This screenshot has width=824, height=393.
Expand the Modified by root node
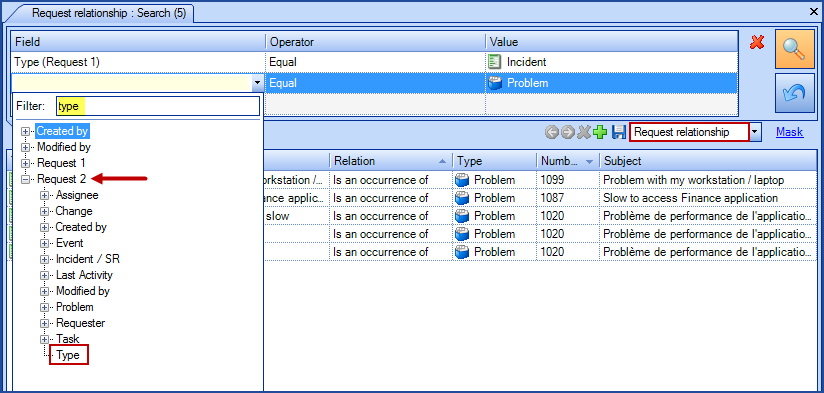pos(25,147)
